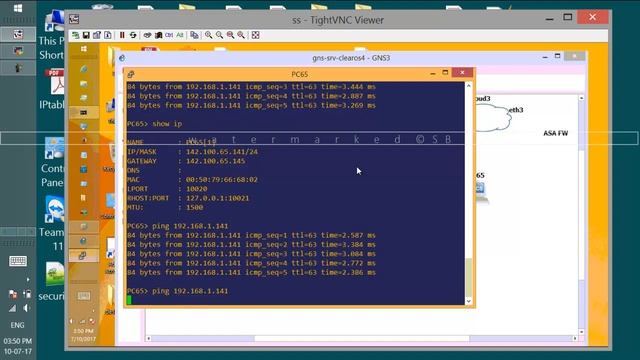Screen dimensions: 640x360
Task: Click TightVNC New connection toolbar icon
Action: coord(76,35)
